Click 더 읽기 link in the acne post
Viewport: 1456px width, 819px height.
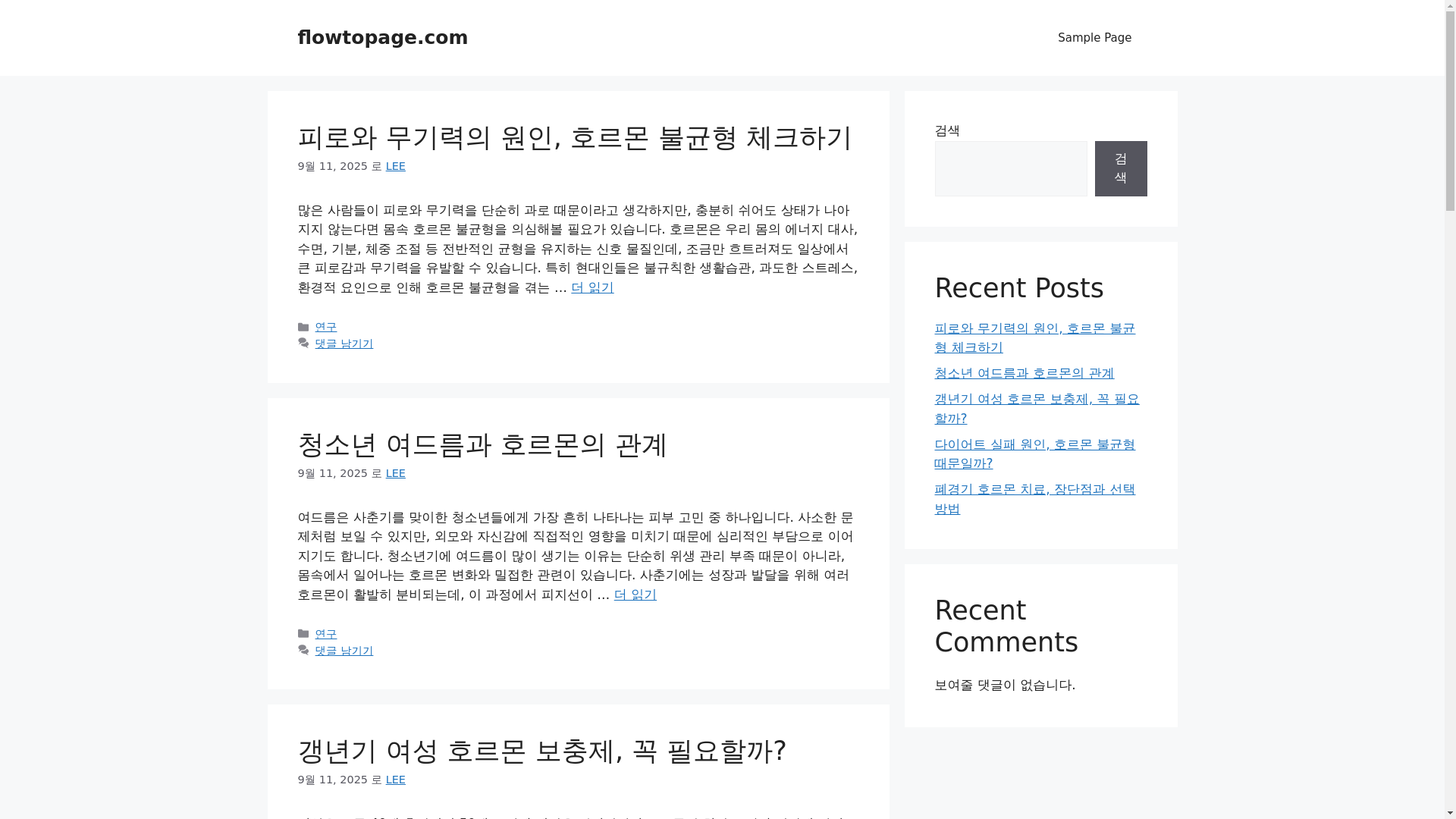[635, 595]
